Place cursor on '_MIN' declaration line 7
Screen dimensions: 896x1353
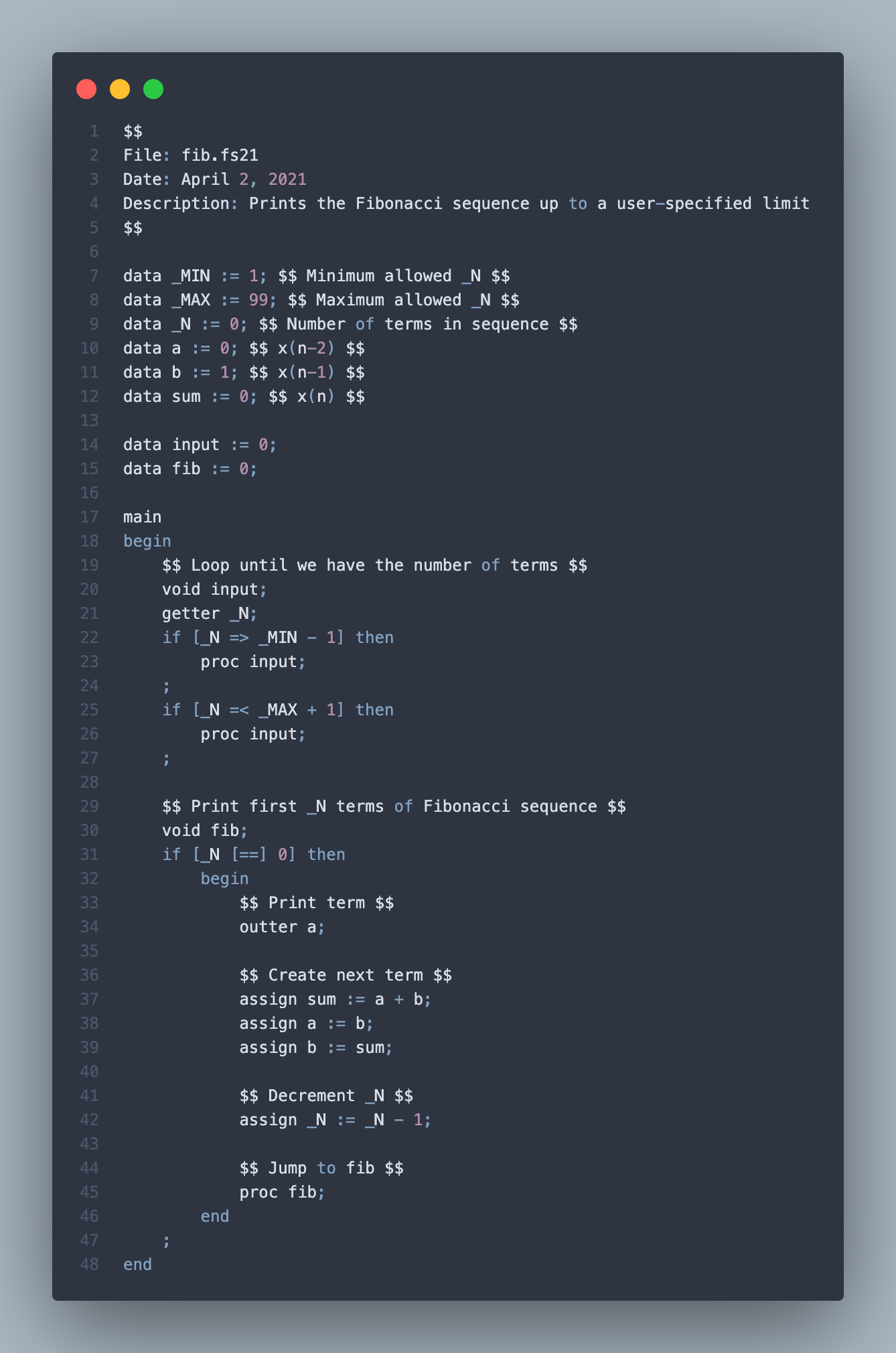tap(191, 276)
